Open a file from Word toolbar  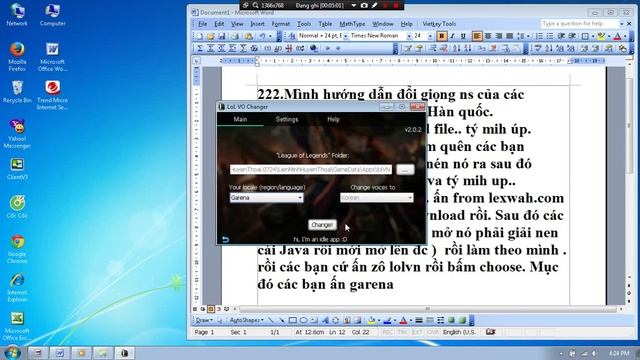tap(211, 36)
